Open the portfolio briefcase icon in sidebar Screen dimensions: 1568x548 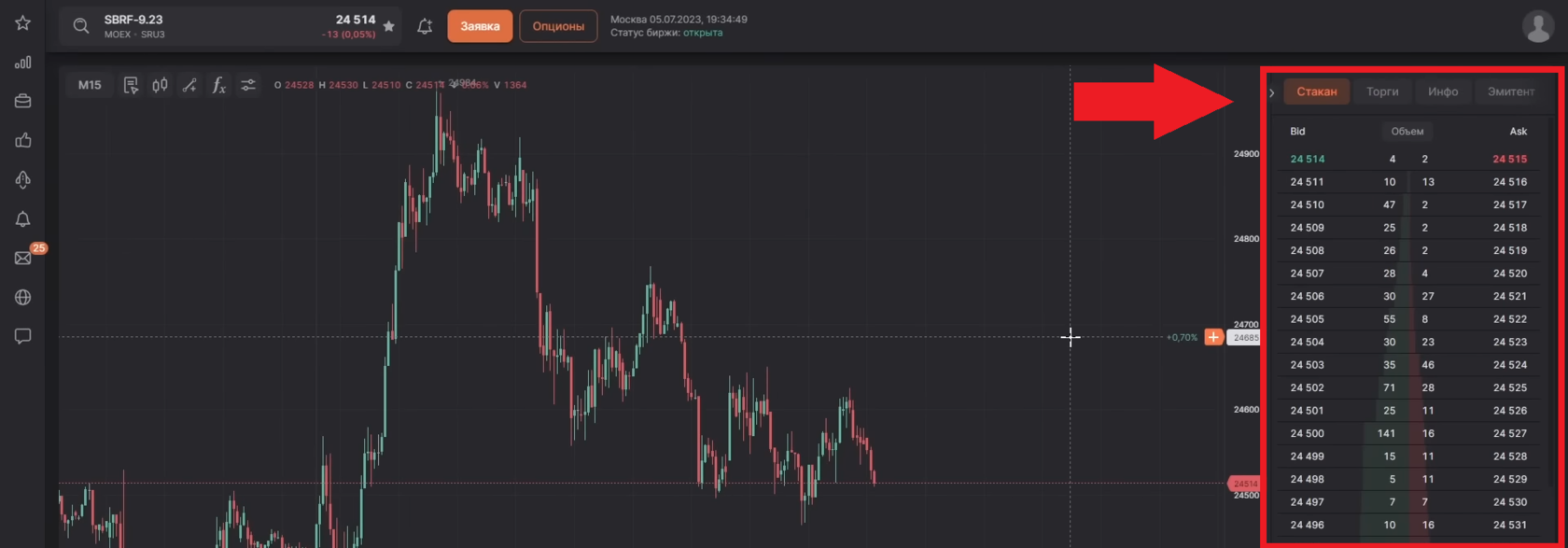pyautogui.click(x=22, y=101)
